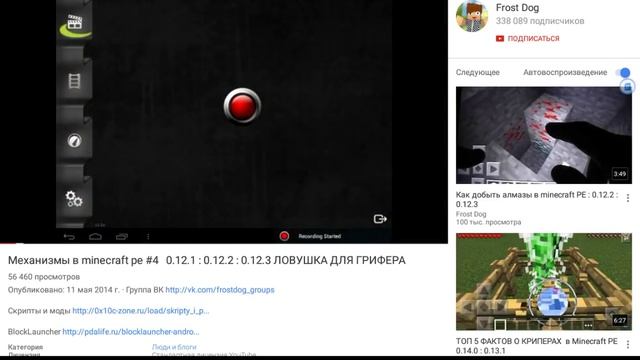640x360 pixels.
Task: Click the Люди и блоги category link
Action: click(x=174, y=347)
